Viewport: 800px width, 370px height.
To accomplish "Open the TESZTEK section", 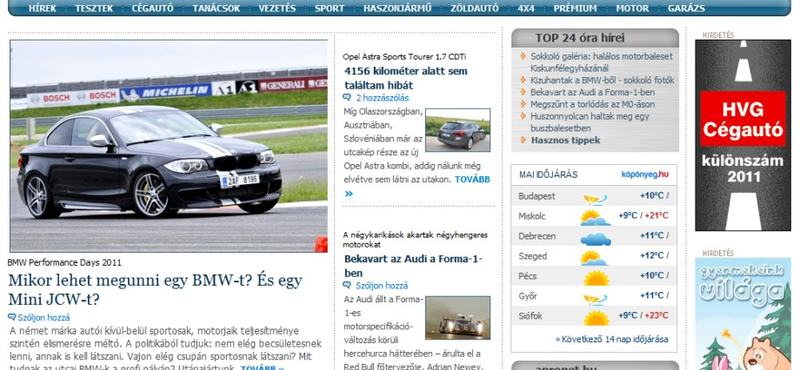I will coord(94,8).
